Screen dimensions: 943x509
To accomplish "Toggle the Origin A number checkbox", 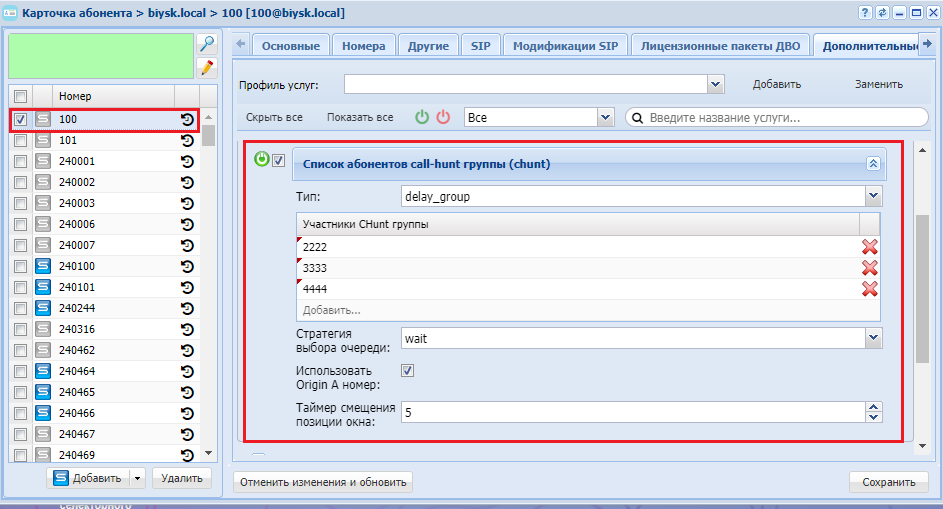I will coord(408,370).
